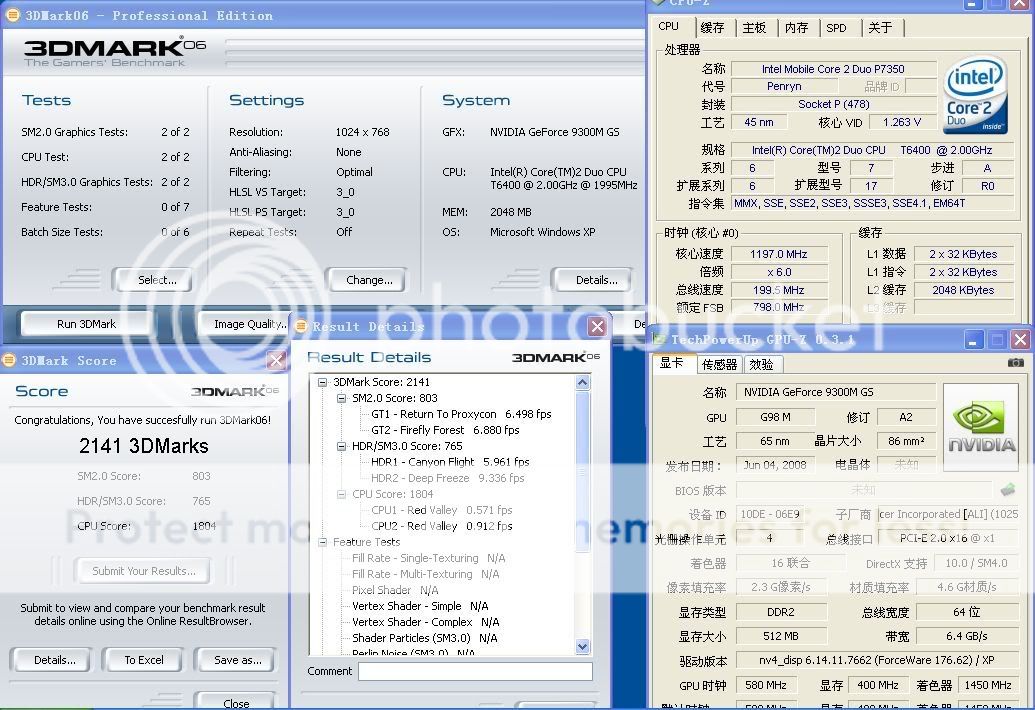1035x710 pixels.
Task: Close the GPU-Z window
Action: (1020, 340)
